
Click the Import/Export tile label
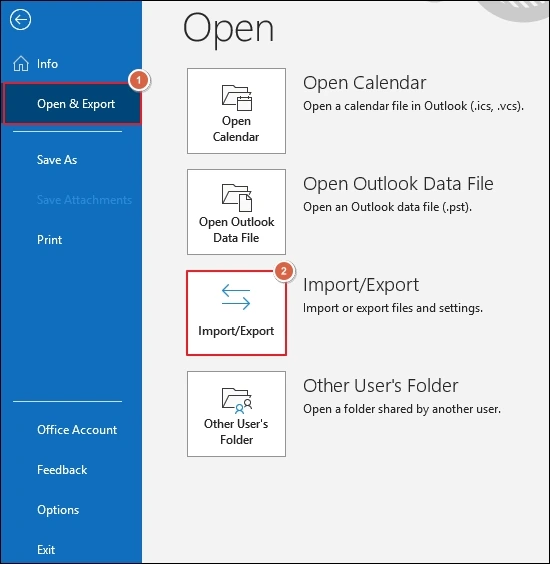(236, 331)
